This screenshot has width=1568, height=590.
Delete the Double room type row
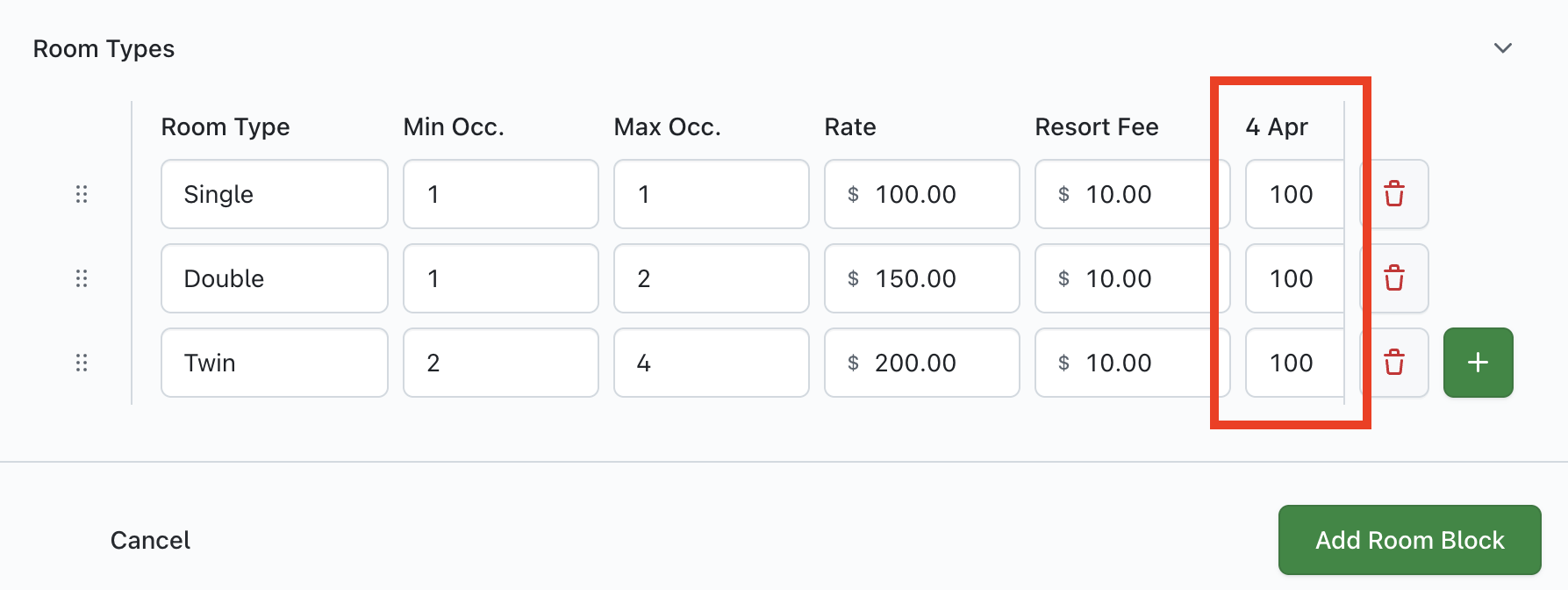[x=1394, y=278]
